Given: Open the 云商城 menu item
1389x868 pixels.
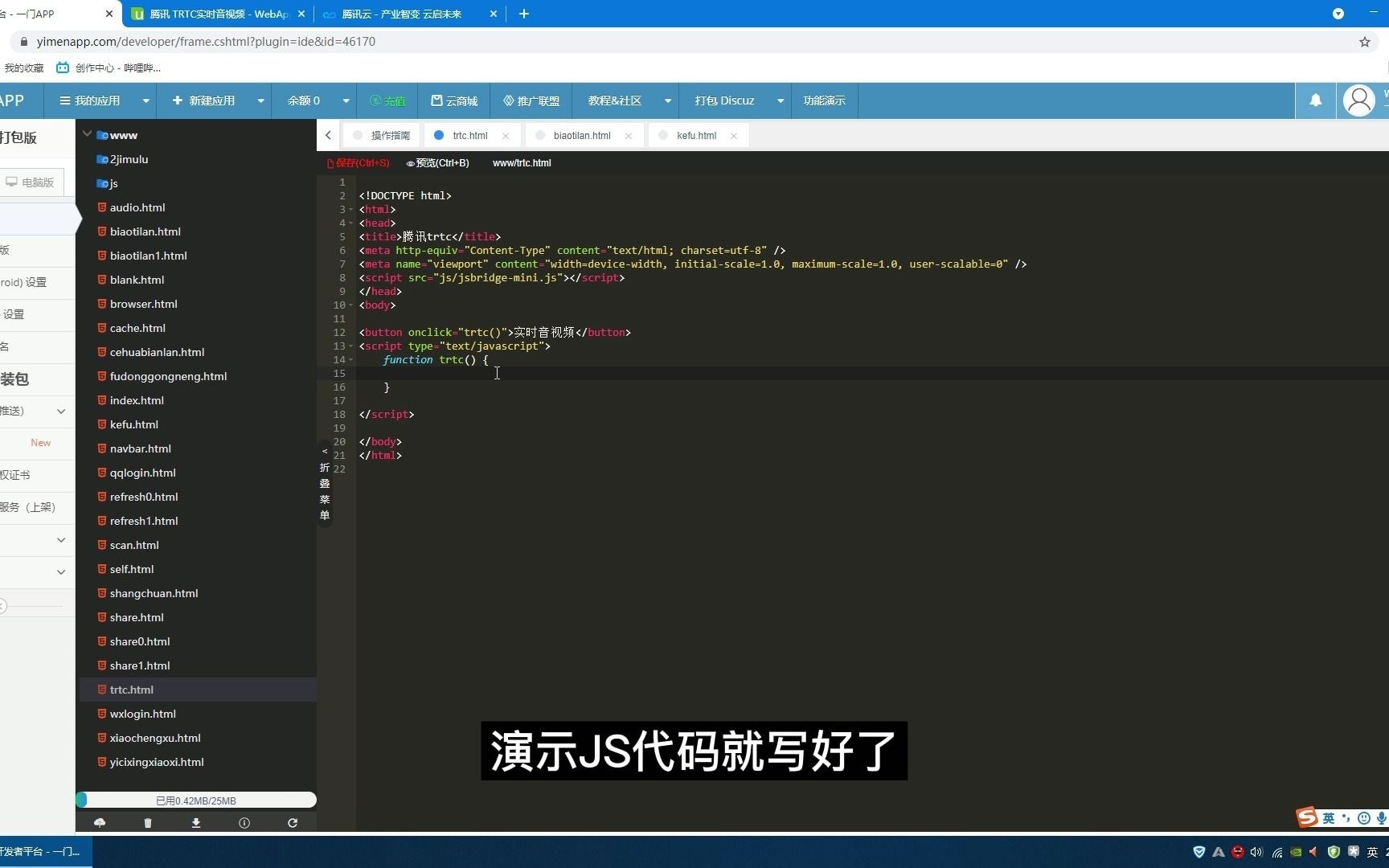Looking at the screenshot, I should [x=454, y=101].
